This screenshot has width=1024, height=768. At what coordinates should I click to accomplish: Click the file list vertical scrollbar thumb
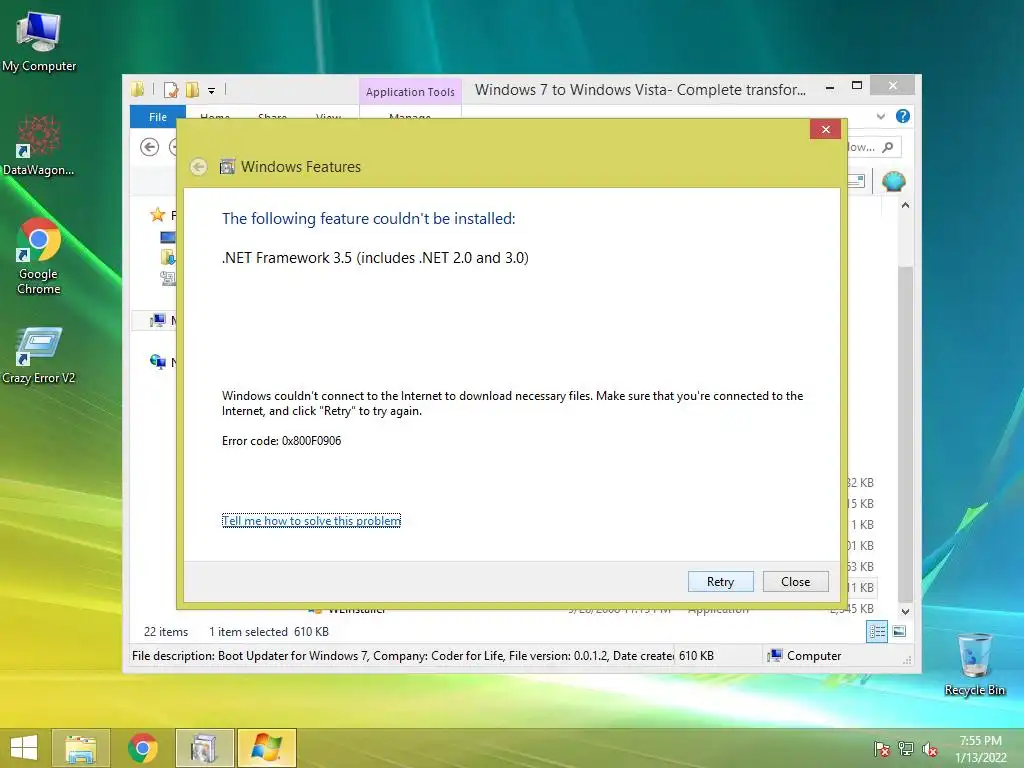tap(905, 434)
